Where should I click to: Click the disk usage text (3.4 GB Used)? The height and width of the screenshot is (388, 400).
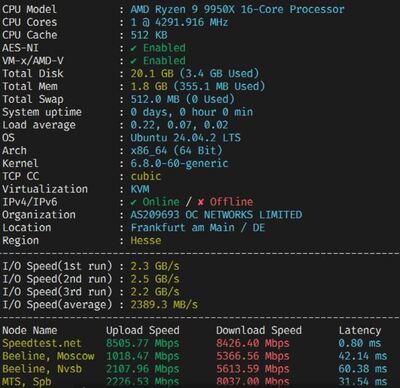[219, 73]
